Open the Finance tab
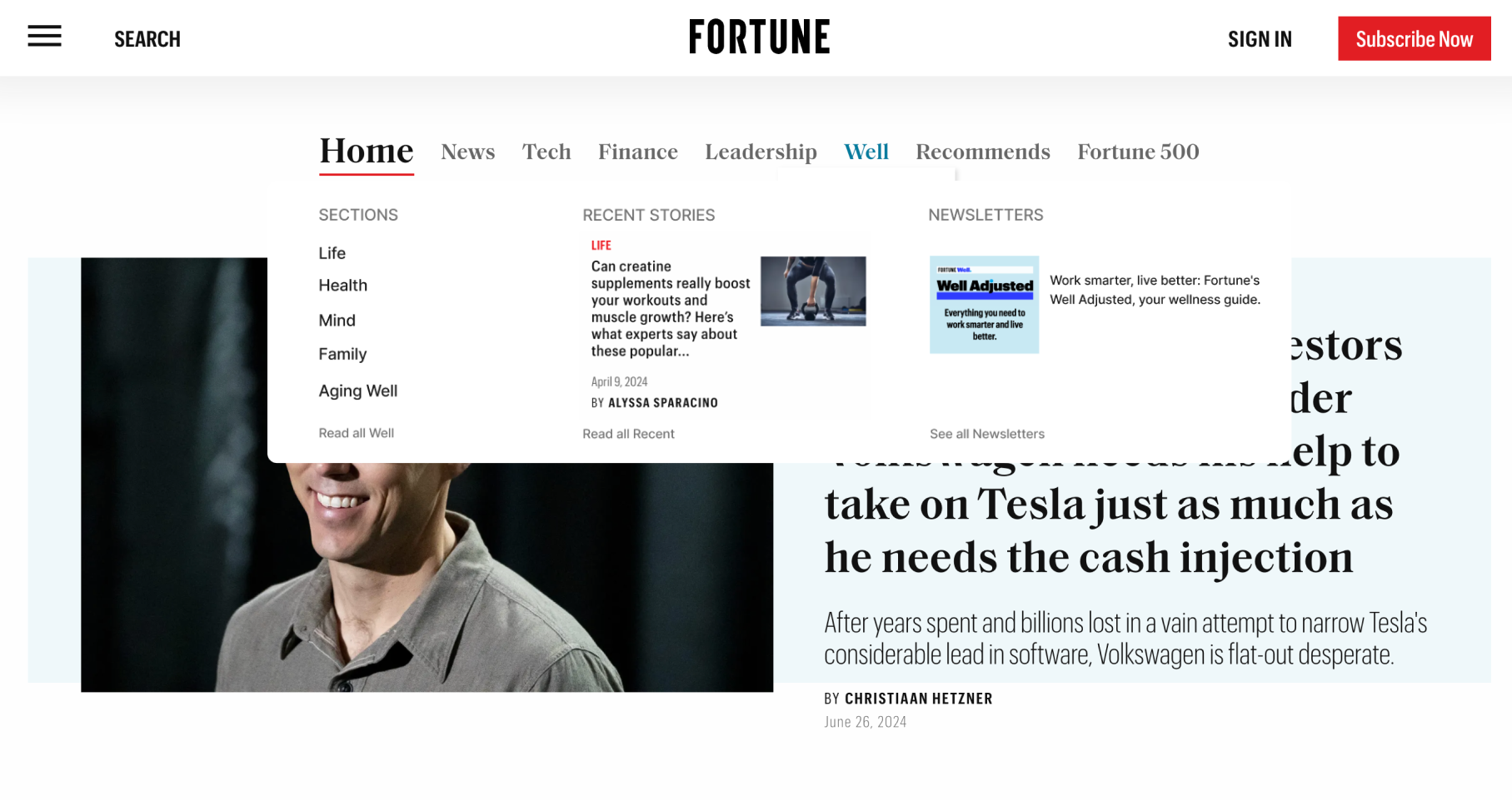Image resolution: width=1512 pixels, height=801 pixels. [638, 152]
